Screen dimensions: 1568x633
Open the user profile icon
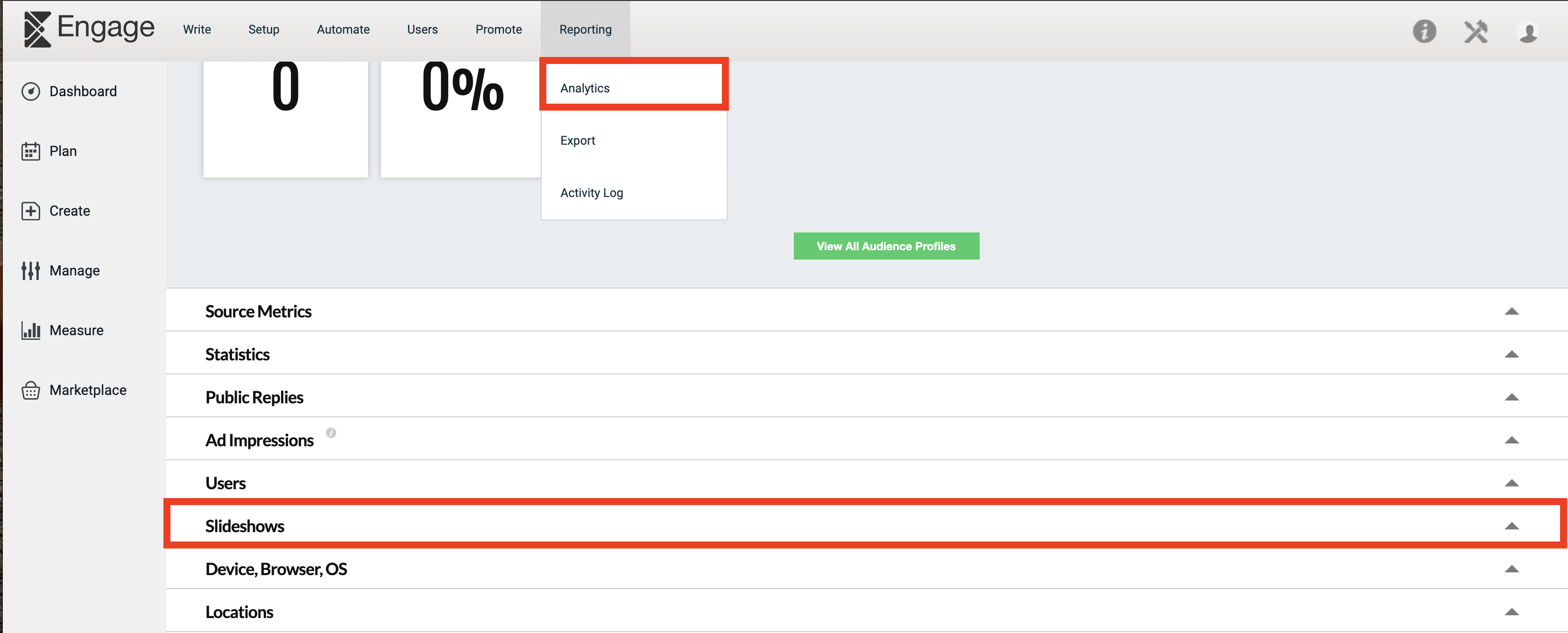click(1528, 32)
